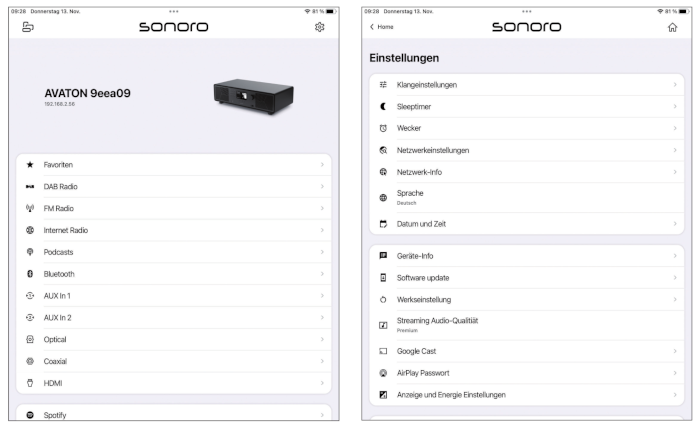Select the Favoriten star icon
The height and width of the screenshot is (425, 700).
click(x=30, y=165)
